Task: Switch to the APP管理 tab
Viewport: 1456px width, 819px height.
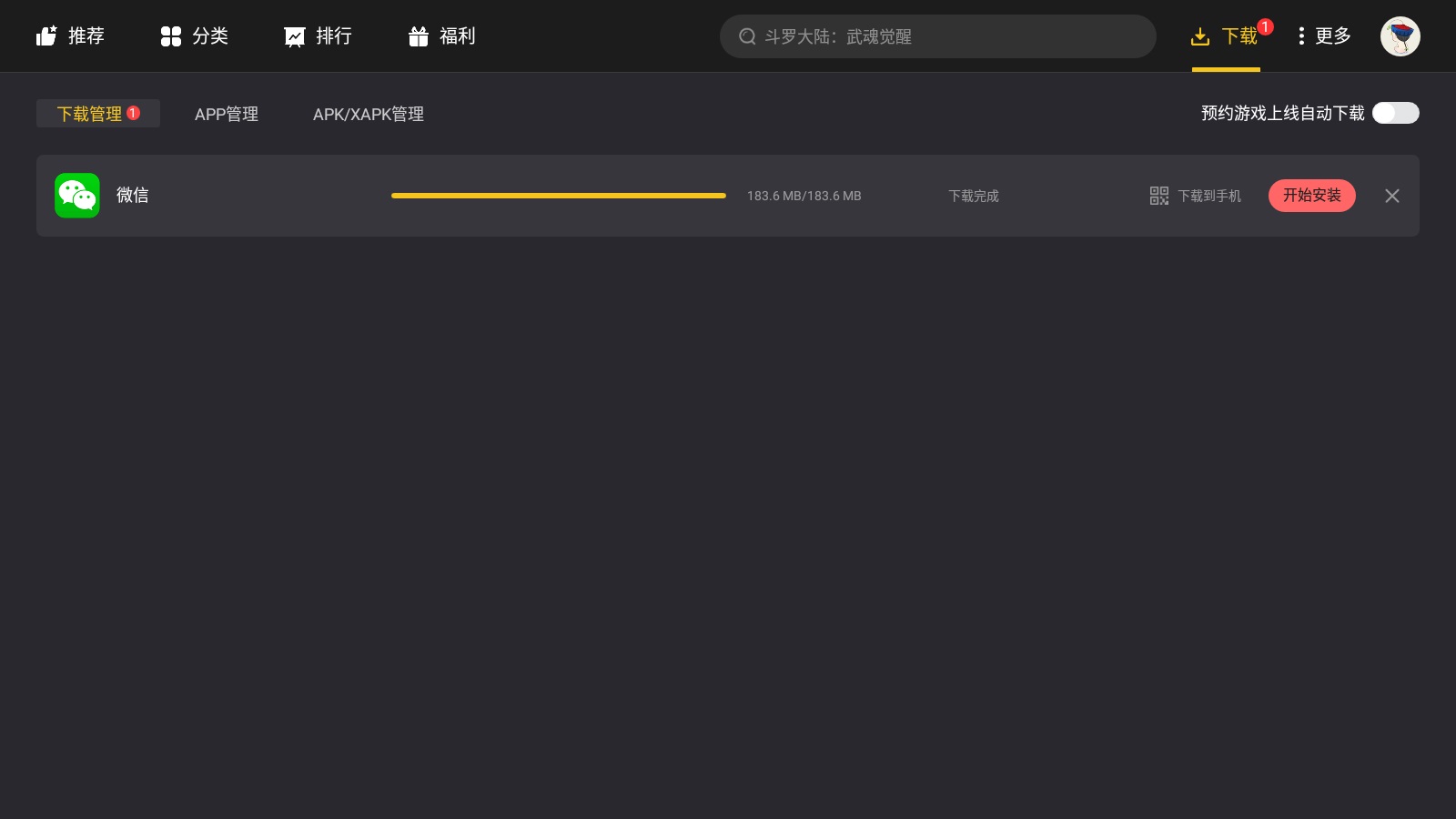Action: [227, 114]
